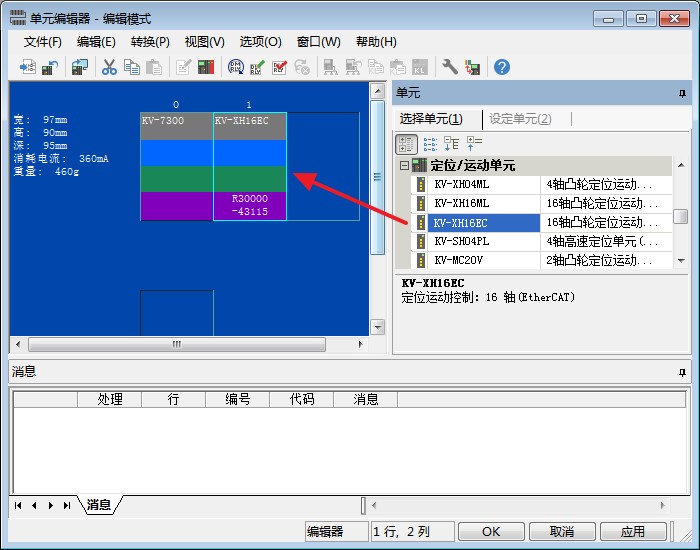The image size is (700, 550).
Task: Click the expand all tree icon in unit panel
Action: (451, 143)
